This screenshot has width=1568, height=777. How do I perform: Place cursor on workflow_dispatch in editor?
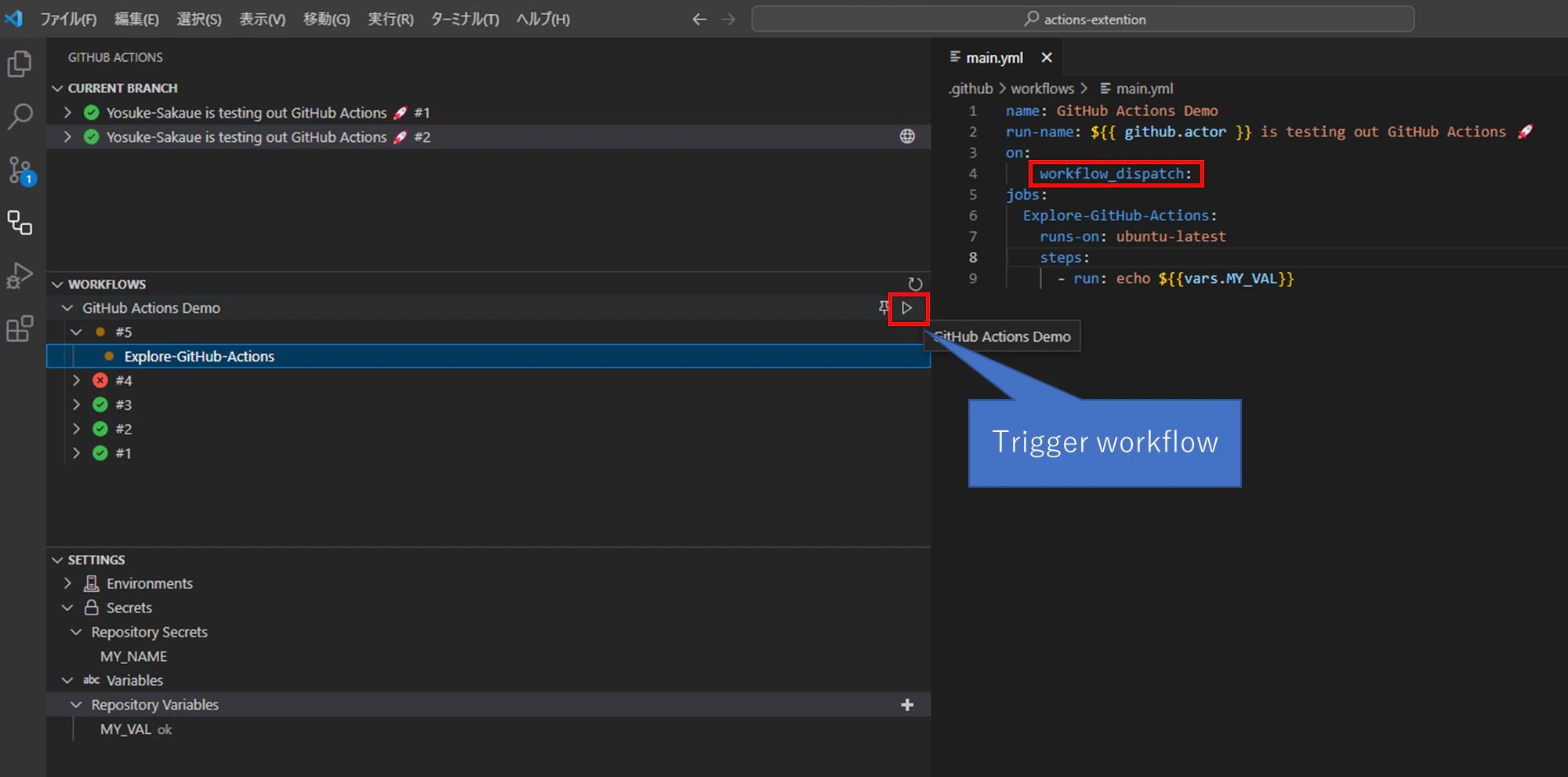1112,173
